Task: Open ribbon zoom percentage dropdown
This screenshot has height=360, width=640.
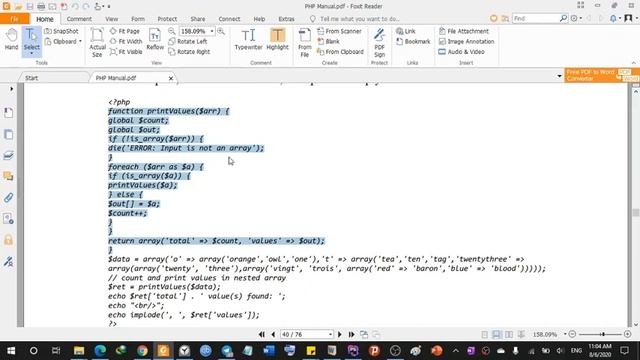Action: point(212,31)
